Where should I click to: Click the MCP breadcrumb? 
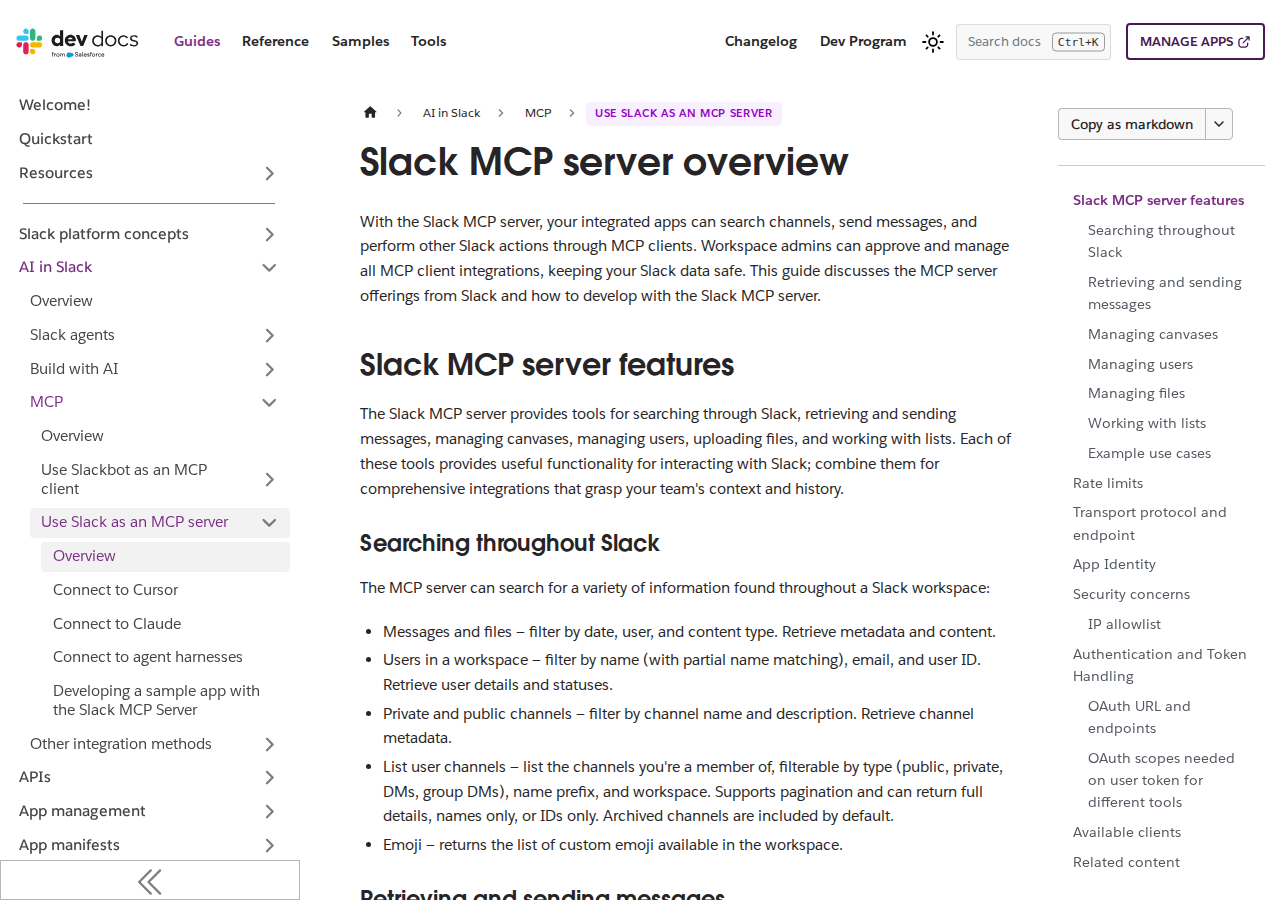coord(538,113)
